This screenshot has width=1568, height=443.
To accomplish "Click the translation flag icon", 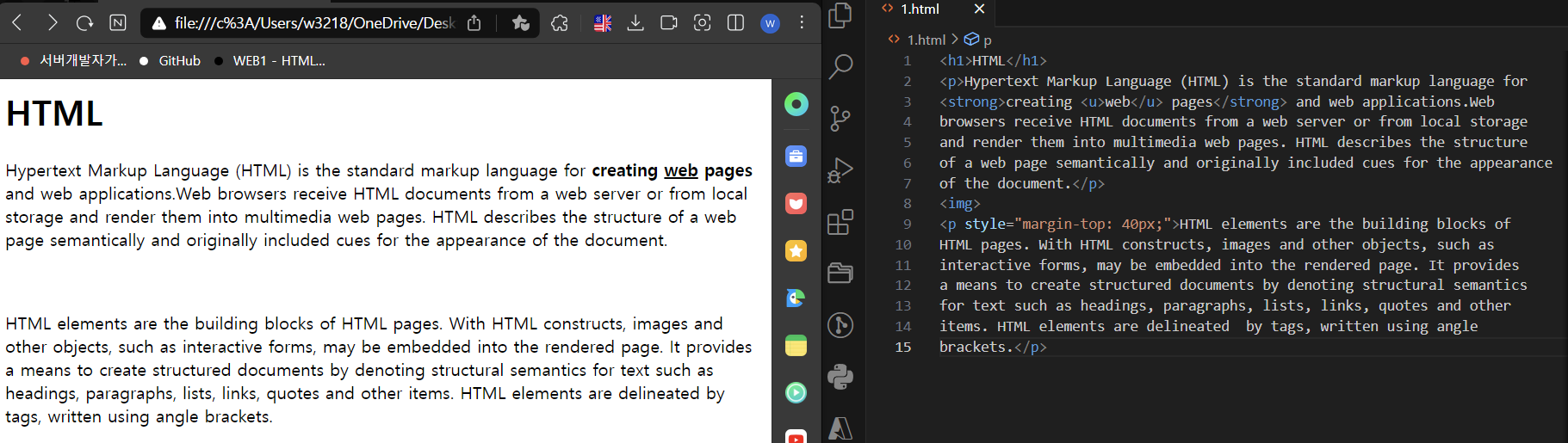I will click(603, 23).
